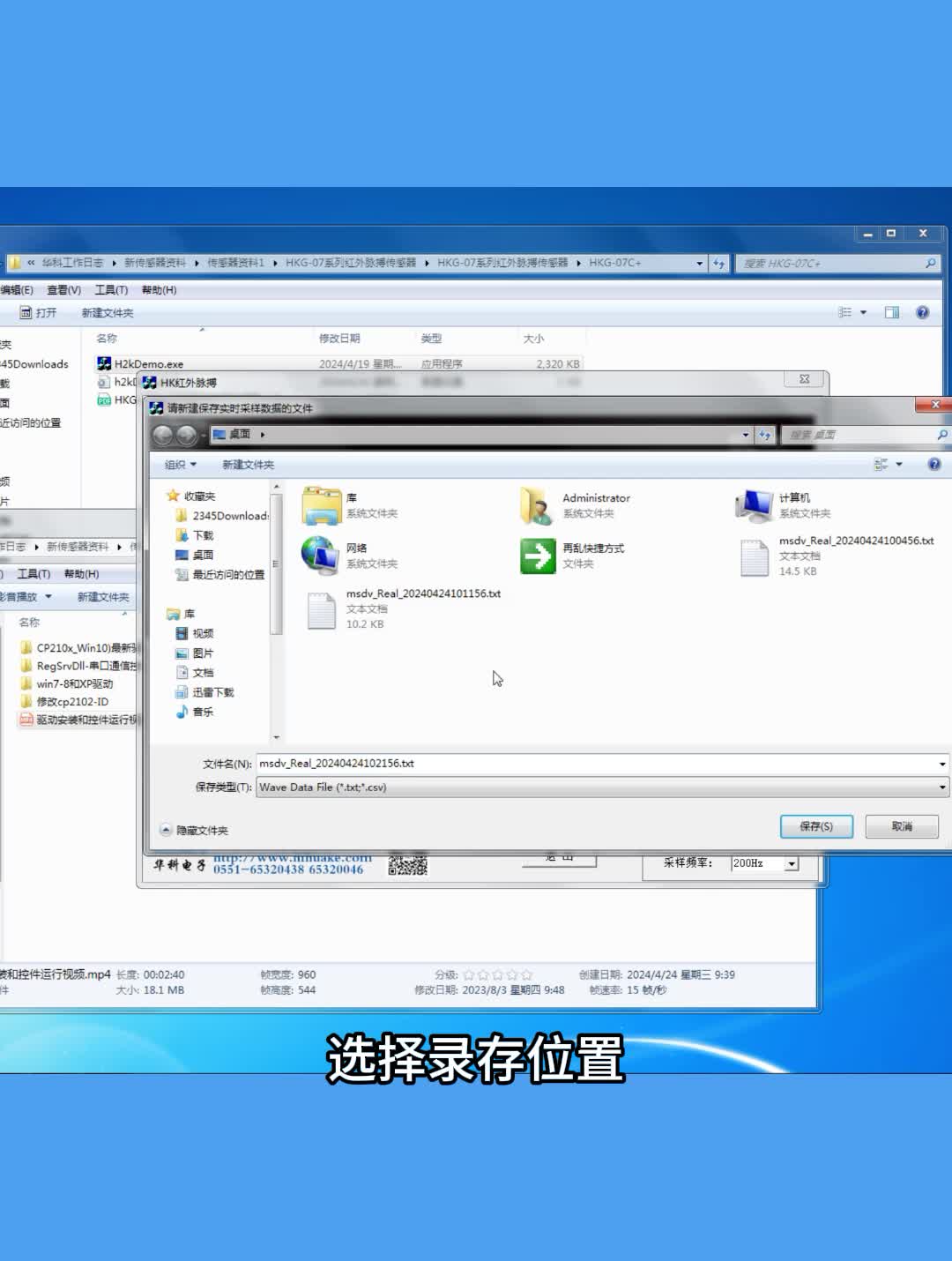Select 桌面 in the favorites sidebar

[x=203, y=555]
